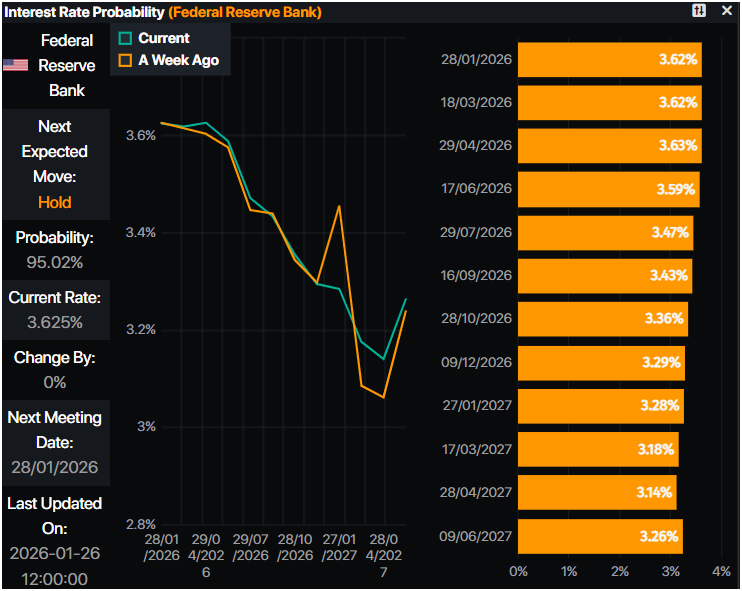Select the 17/06/2026 bar showing 3.59%

tap(608, 189)
